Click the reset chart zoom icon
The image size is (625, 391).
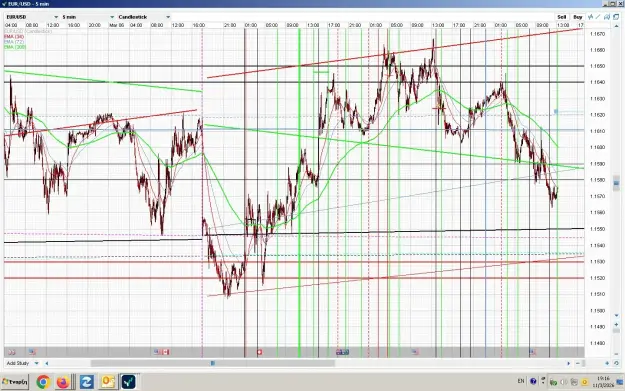[x=616, y=363]
